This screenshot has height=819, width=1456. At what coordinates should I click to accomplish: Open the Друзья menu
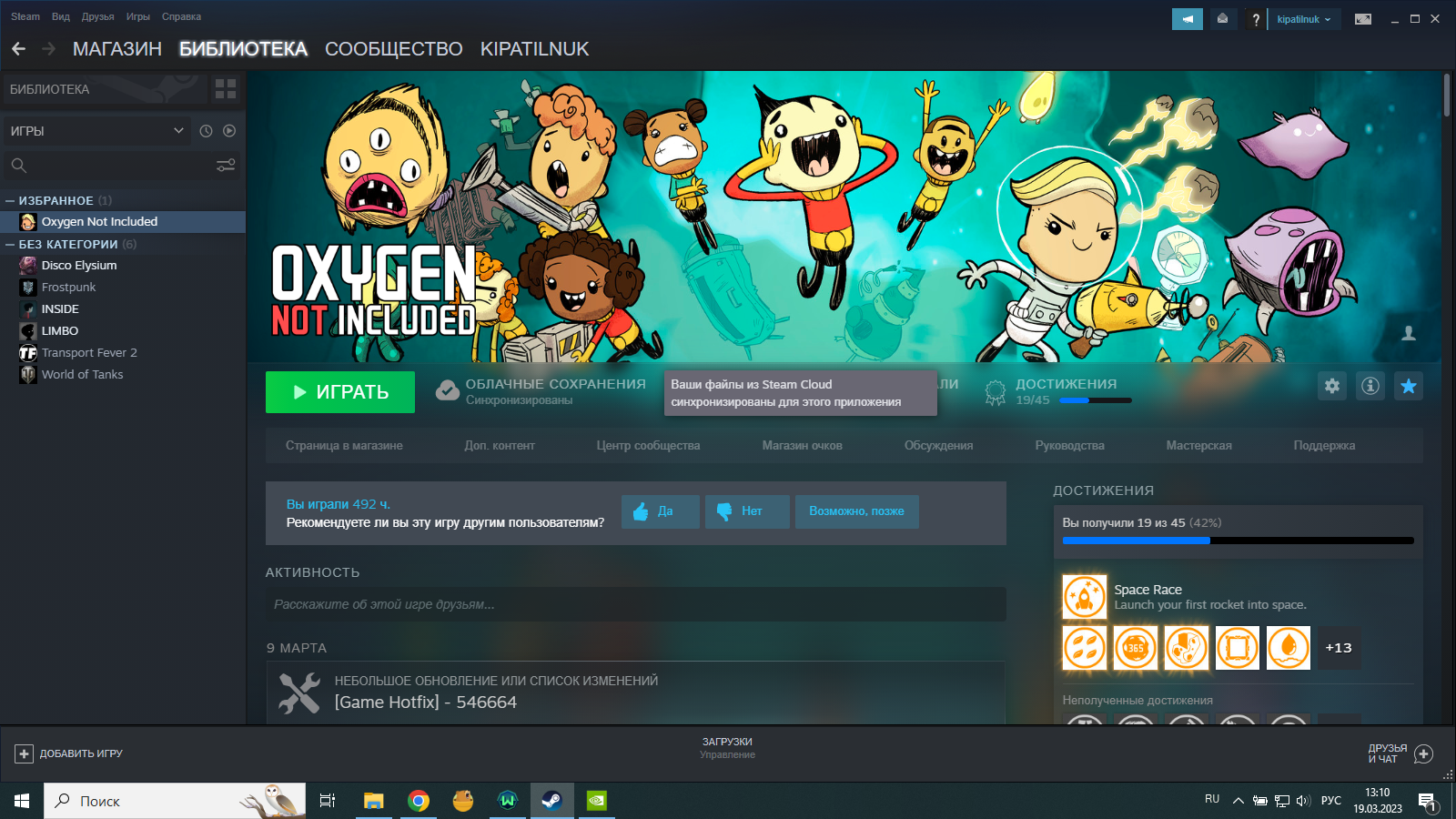[x=98, y=16]
